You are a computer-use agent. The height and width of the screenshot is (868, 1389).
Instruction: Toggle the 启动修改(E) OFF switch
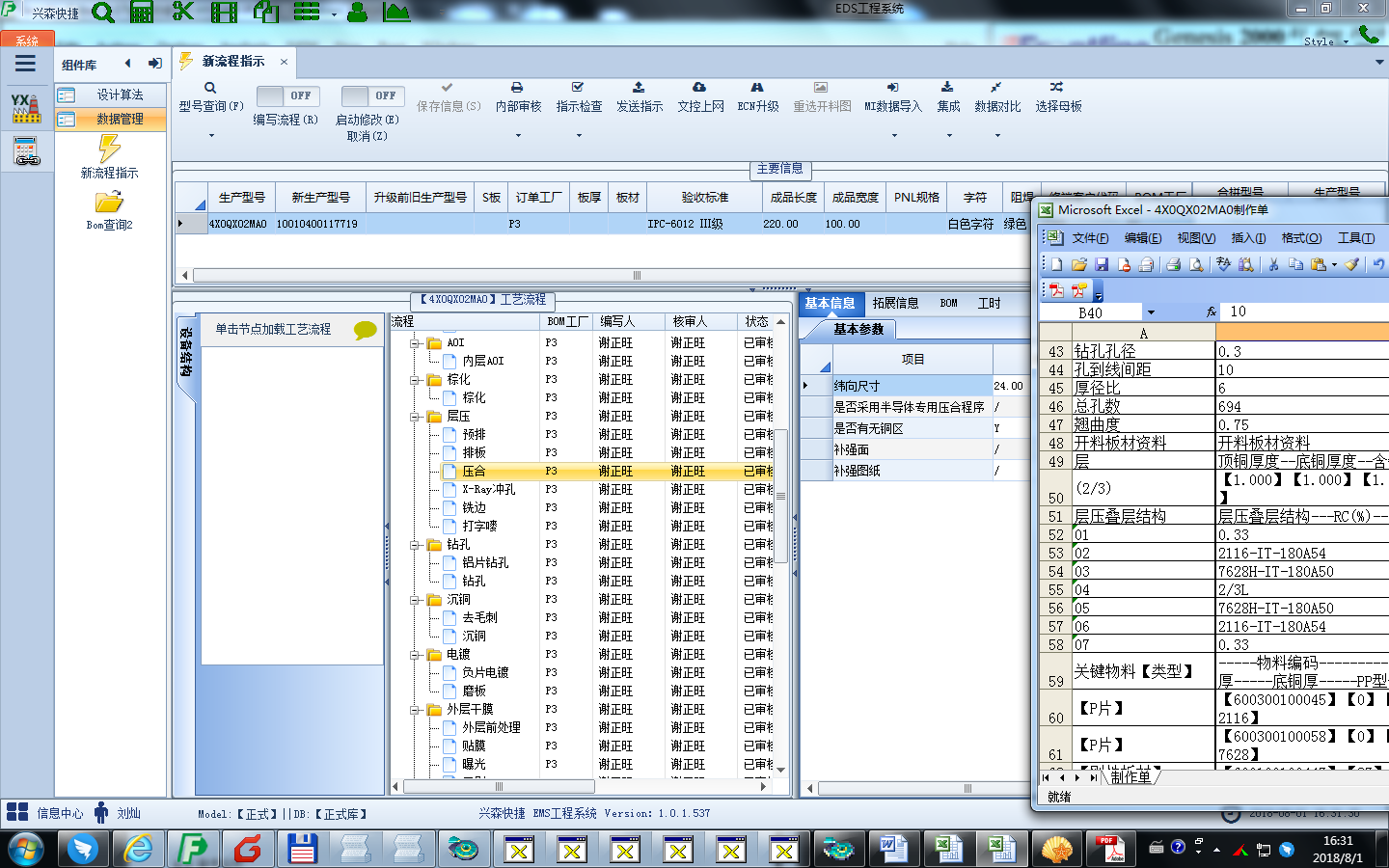coord(373,95)
